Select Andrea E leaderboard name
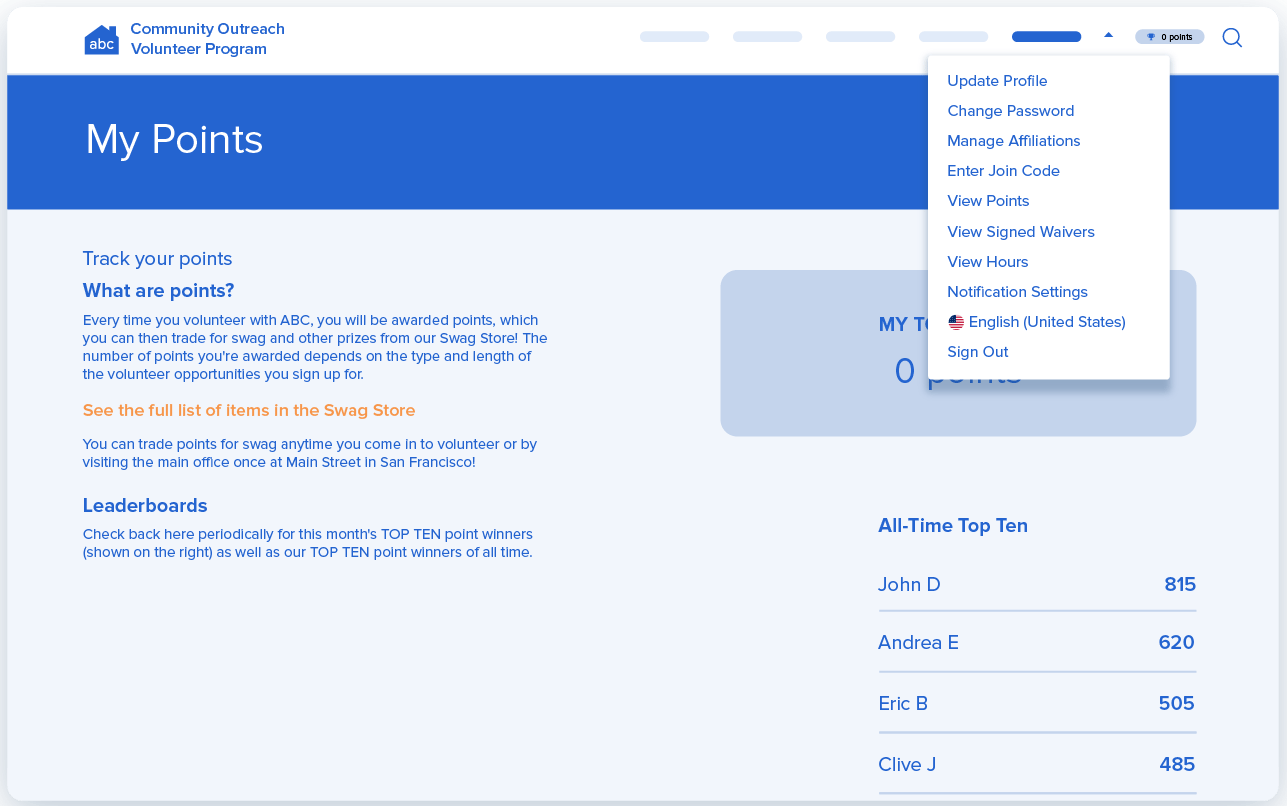This screenshot has width=1287, height=806. tap(918, 643)
